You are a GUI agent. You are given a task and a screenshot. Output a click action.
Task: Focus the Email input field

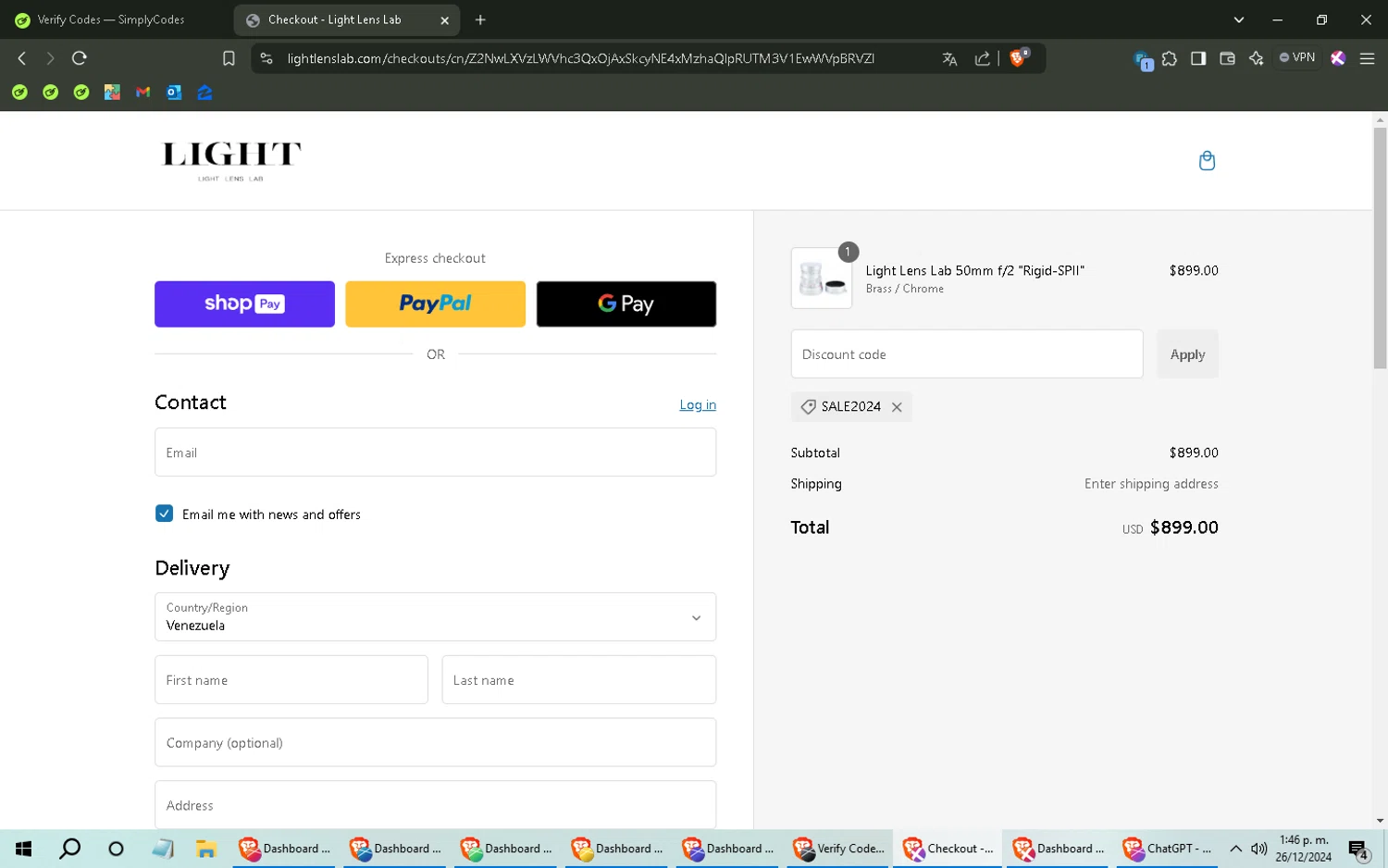point(435,453)
